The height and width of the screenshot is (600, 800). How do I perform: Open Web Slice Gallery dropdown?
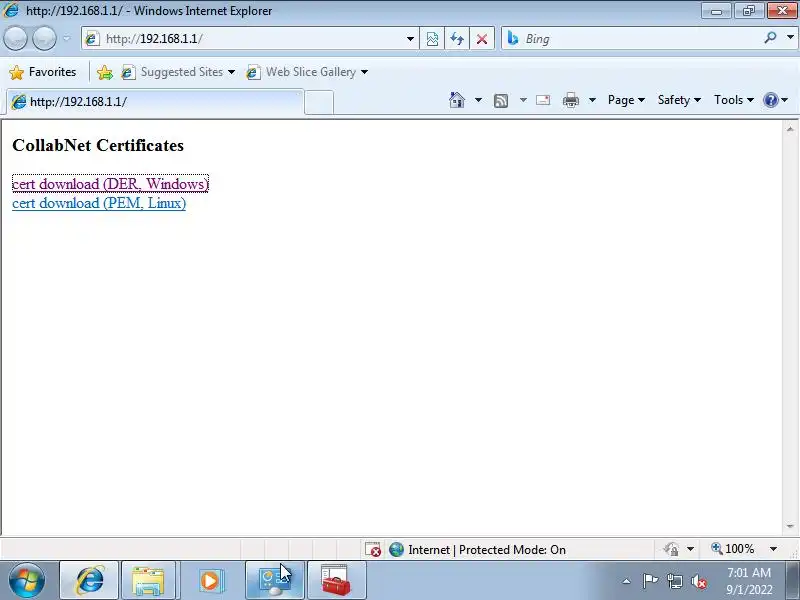pos(307,72)
